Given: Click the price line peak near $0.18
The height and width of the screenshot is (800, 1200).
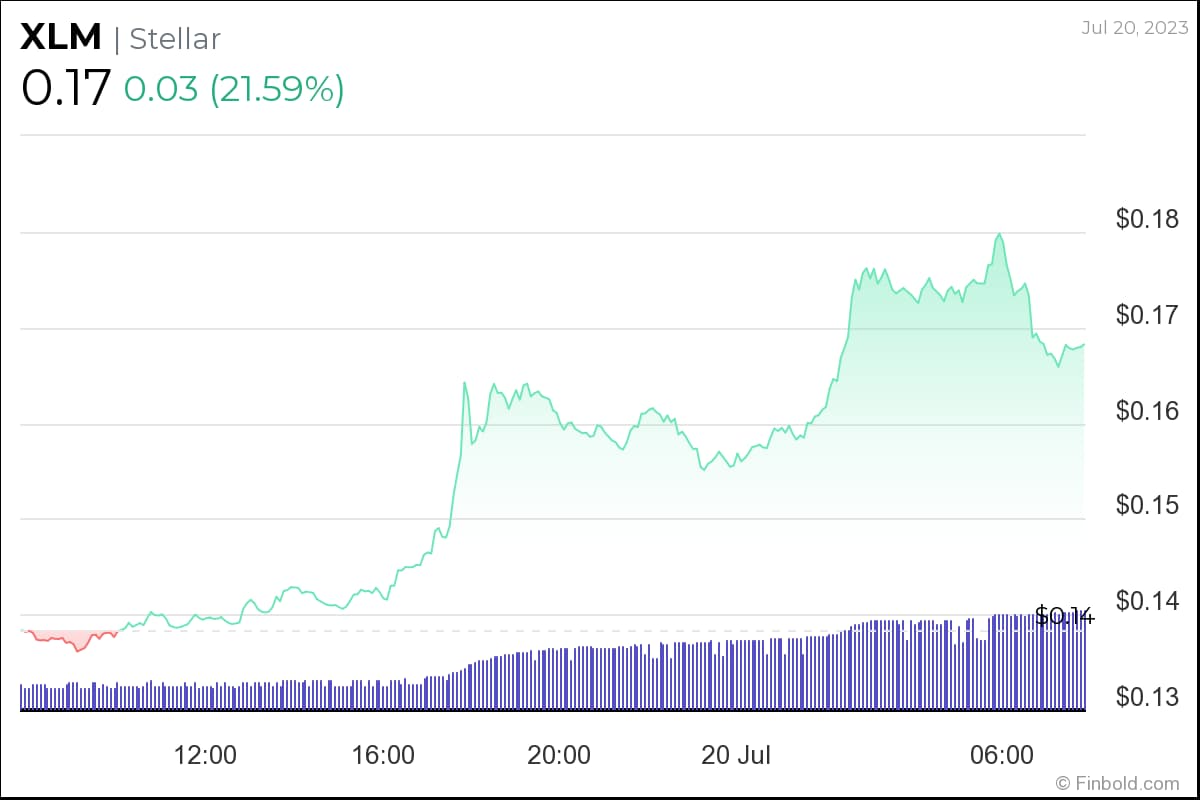Looking at the screenshot, I should pos(998,236).
